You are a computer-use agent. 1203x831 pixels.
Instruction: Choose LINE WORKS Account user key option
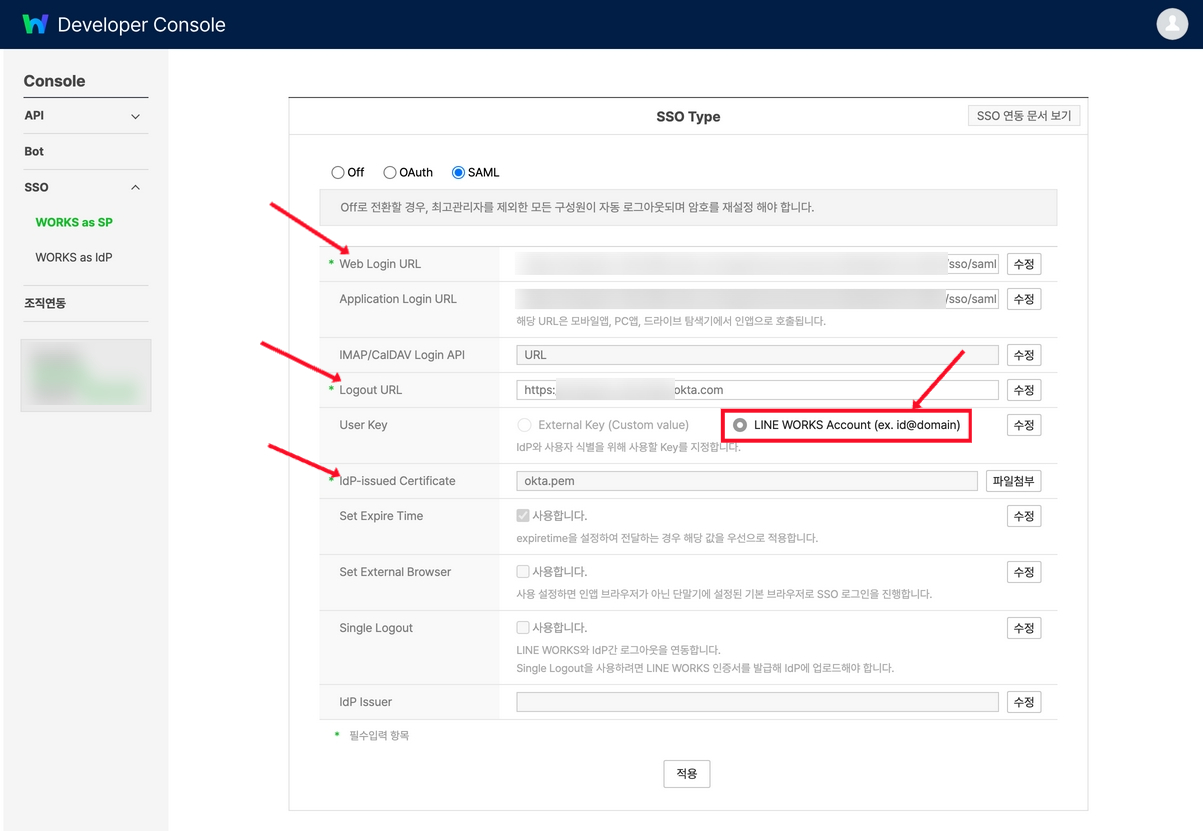tap(740, 425)
